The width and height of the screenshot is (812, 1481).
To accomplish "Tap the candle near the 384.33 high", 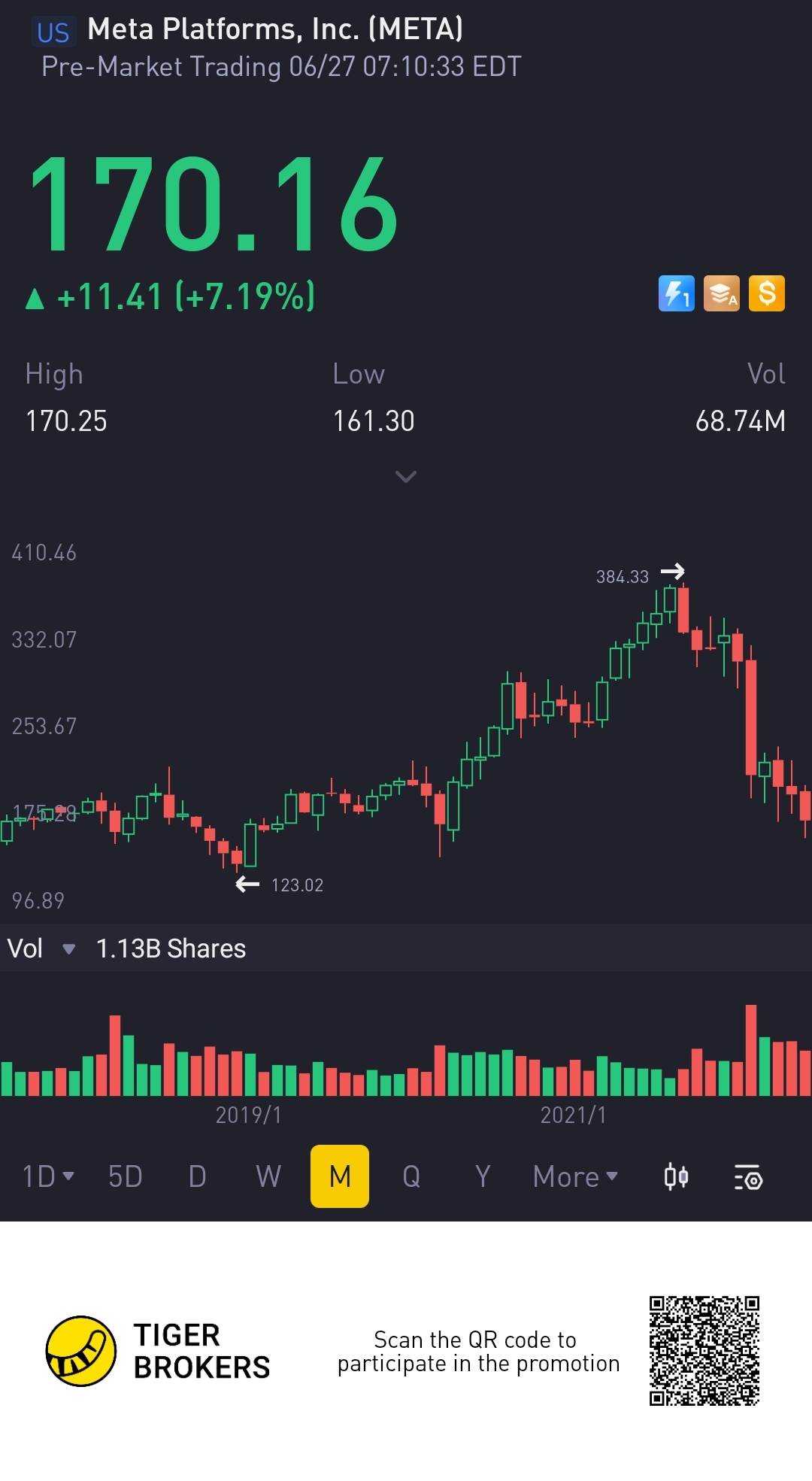I will 669,599.
